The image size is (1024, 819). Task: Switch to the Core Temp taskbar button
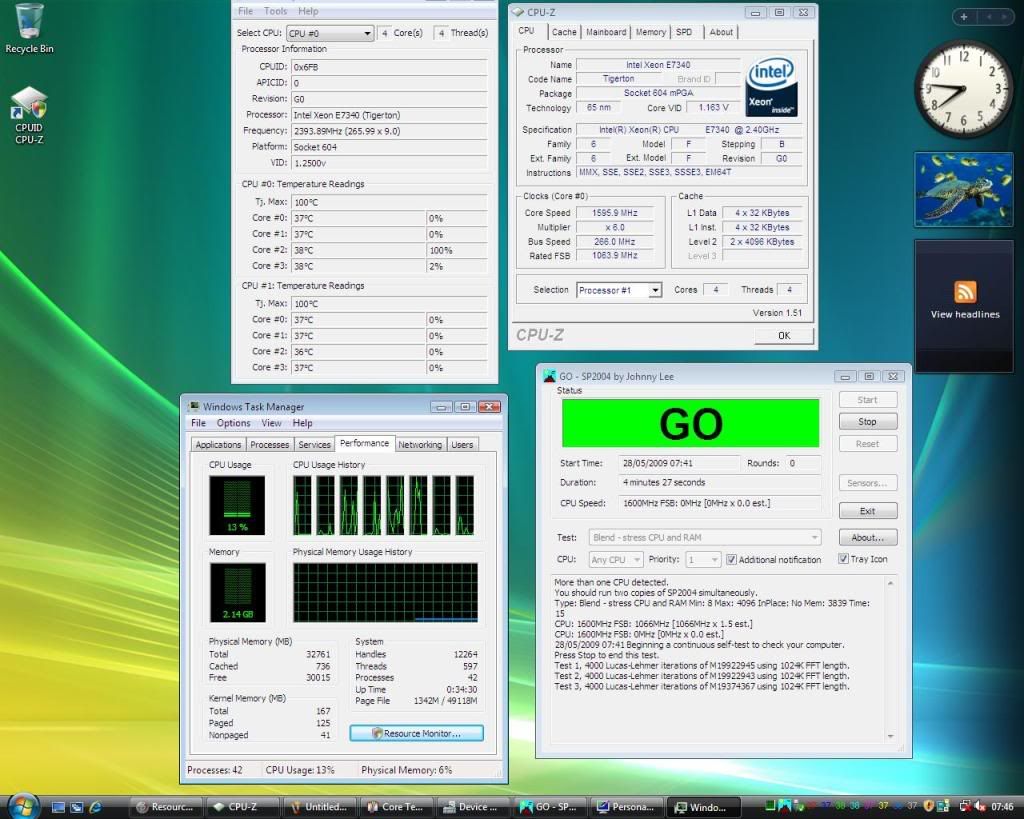coord(396,807)
